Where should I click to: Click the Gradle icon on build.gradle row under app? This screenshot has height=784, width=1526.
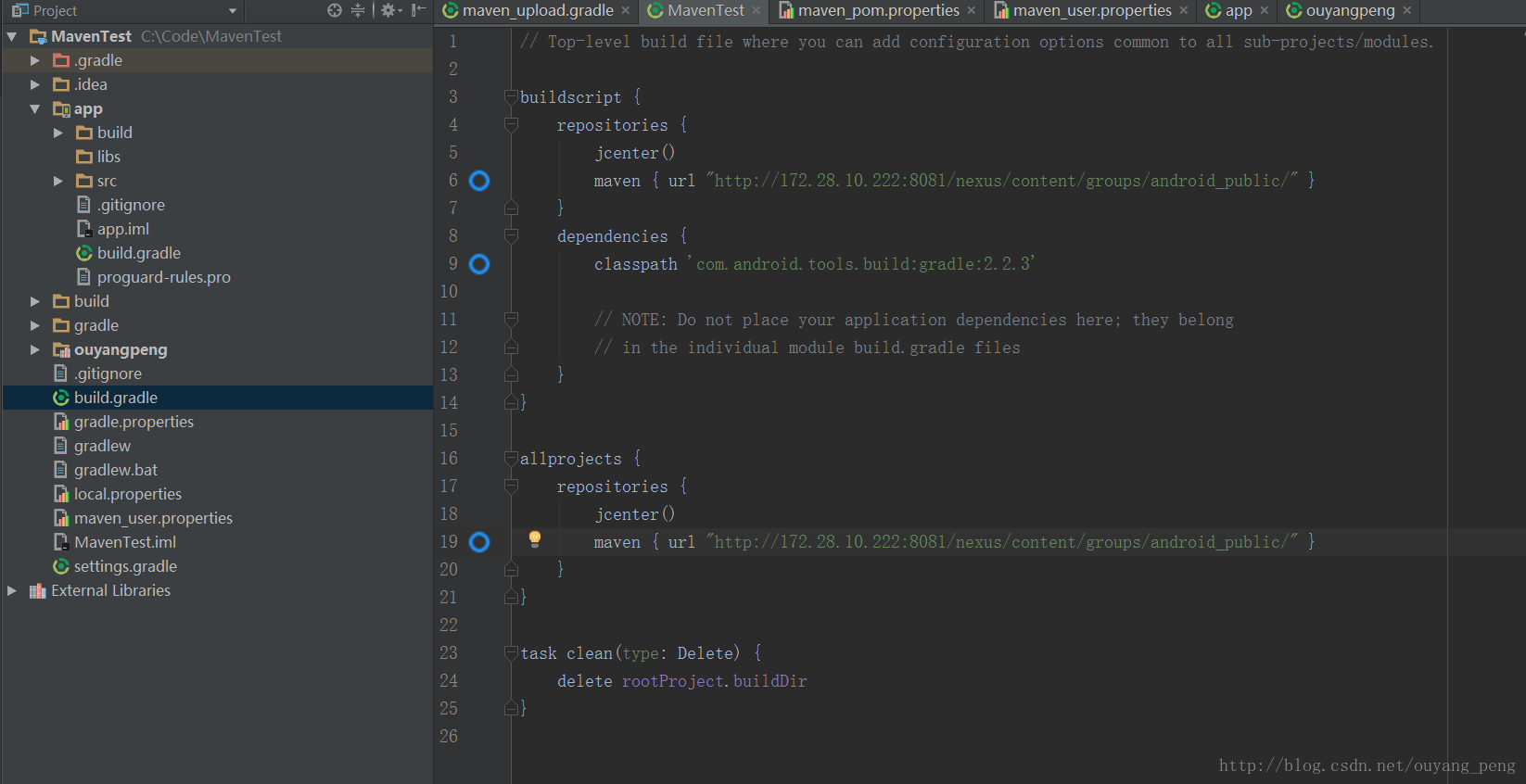pyautogui.click(x=84, y=253)
